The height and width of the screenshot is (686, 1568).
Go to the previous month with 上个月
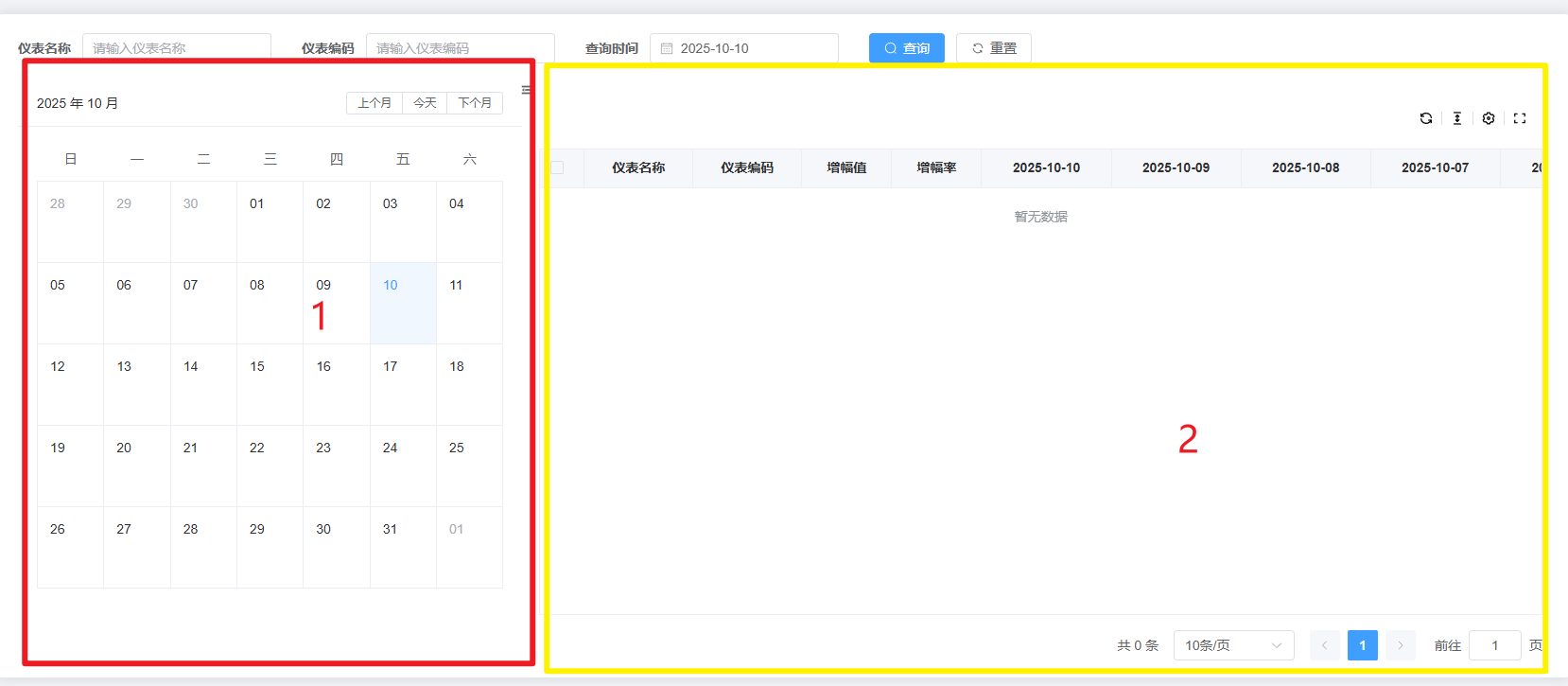pos(375,102)
